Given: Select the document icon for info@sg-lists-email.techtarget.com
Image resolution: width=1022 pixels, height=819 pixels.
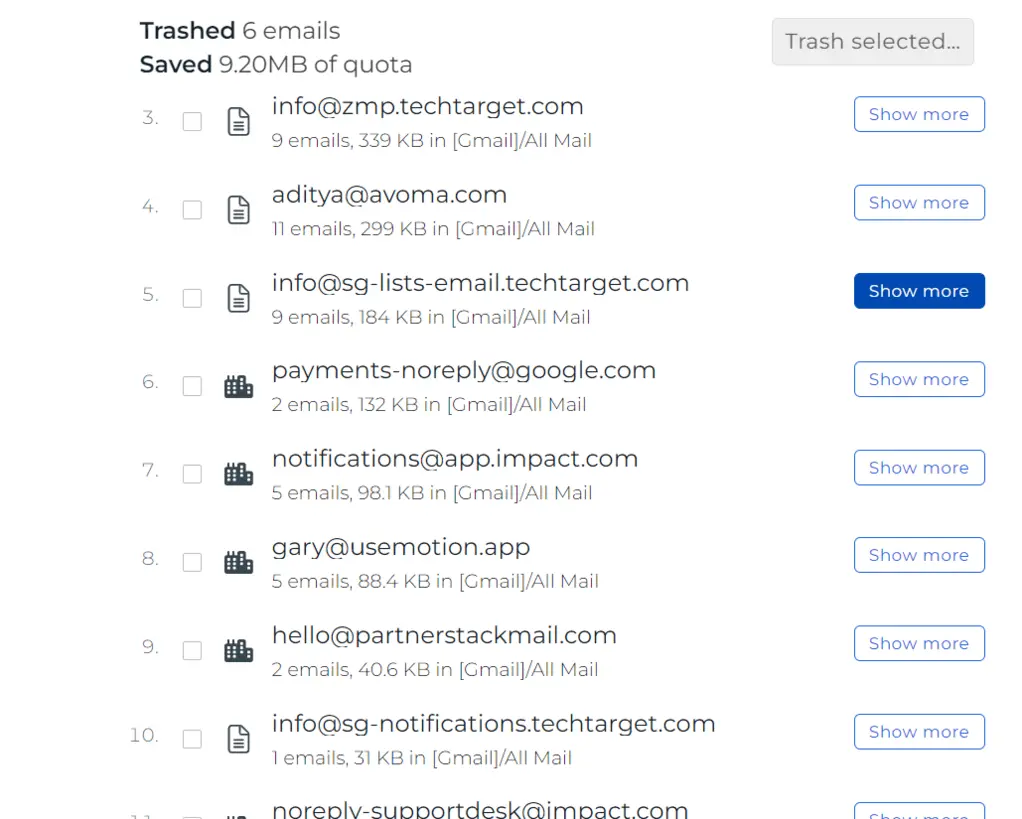Looking at the screenshot, I should [x=238, y=298].
